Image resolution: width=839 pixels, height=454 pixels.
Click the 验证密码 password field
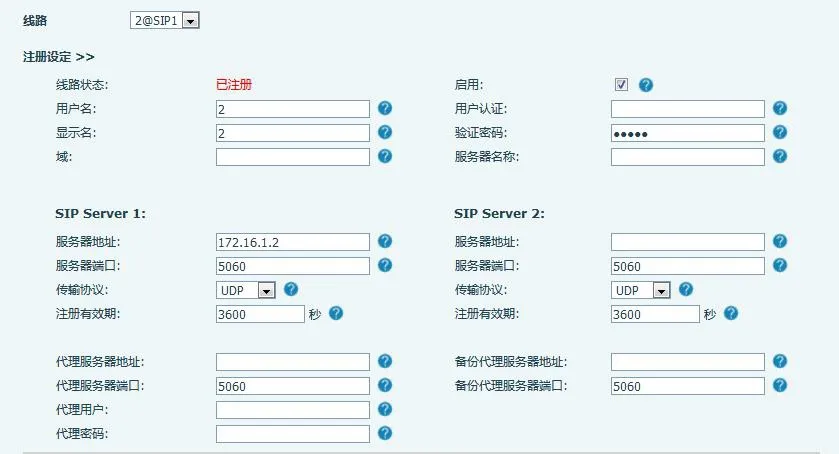(x=687, y=133)
